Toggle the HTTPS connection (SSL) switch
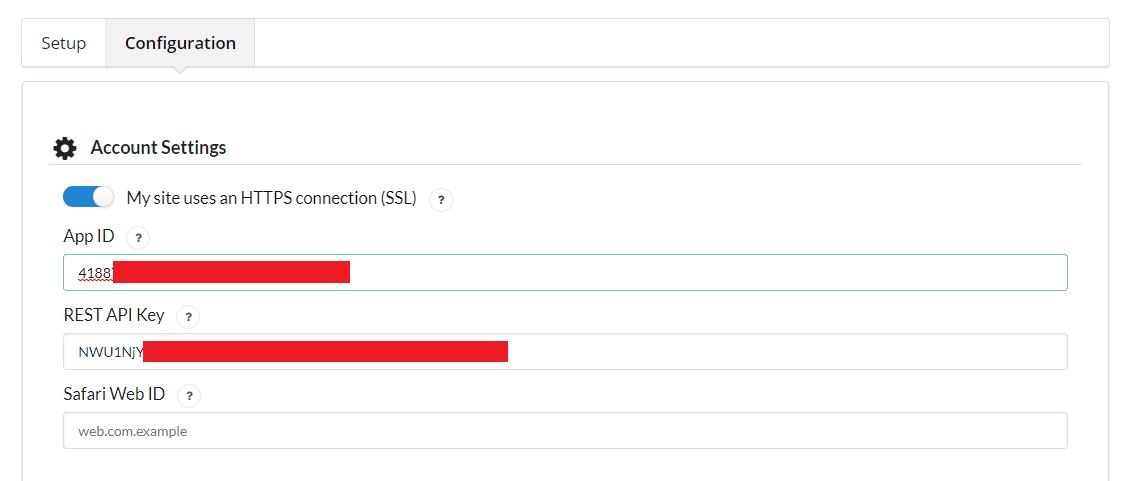The image size is (1137, 481). click(88, 197)
